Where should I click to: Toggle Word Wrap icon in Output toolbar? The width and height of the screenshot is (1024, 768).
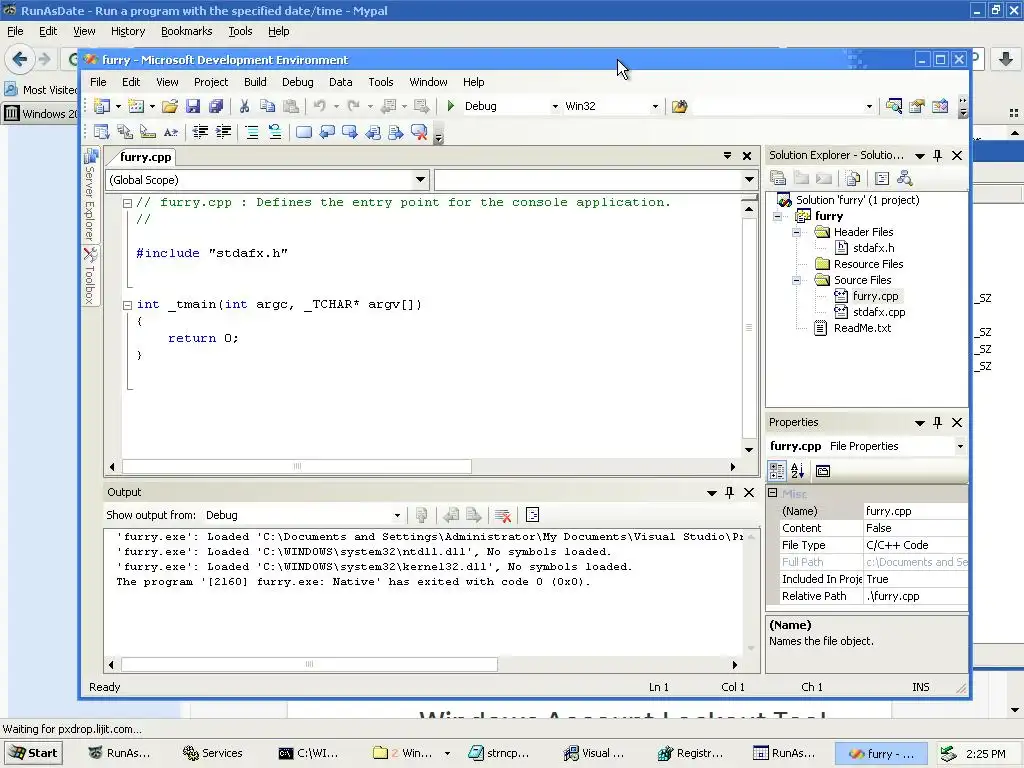point(532,515)
